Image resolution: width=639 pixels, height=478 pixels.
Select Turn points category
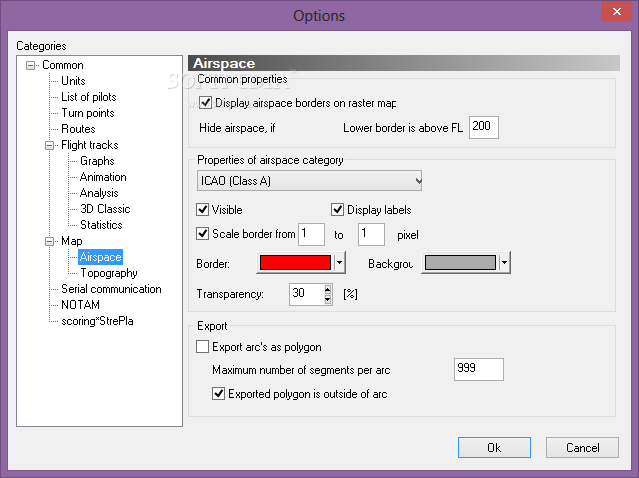88,113
